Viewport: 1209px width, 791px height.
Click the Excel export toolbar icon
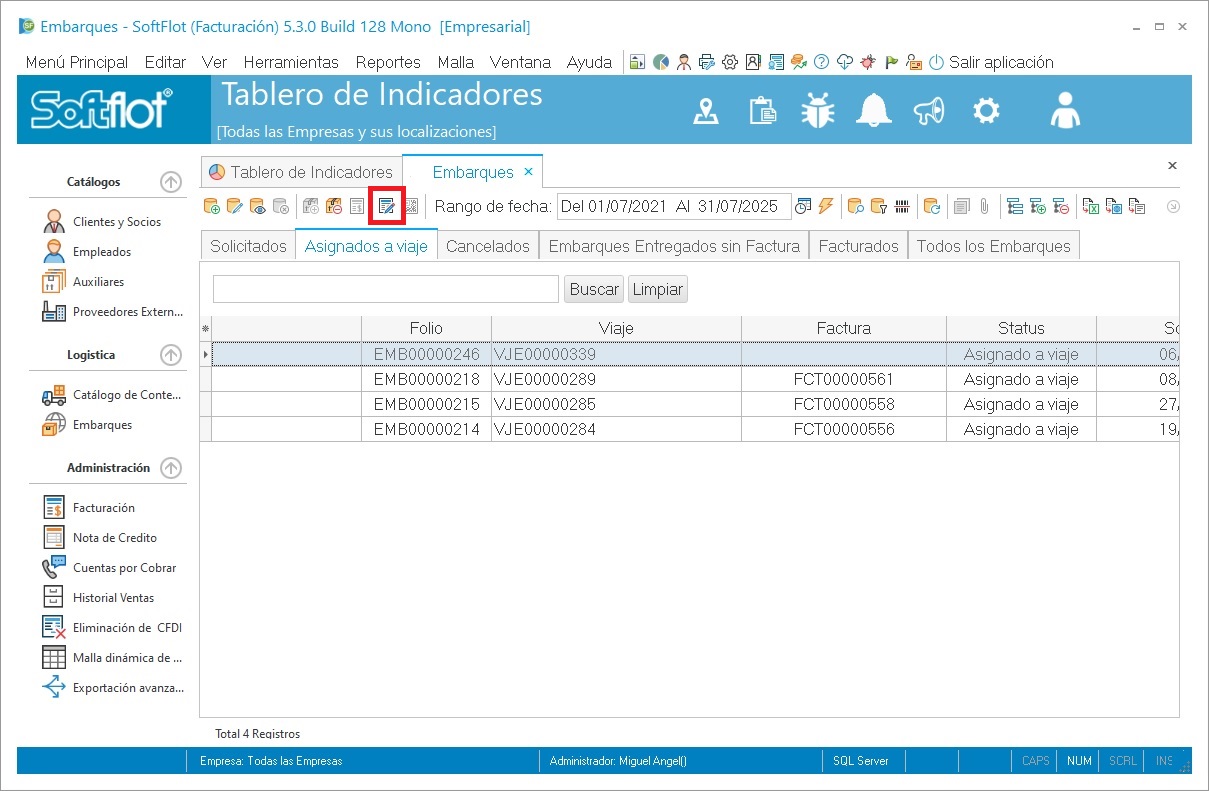point(1091,207)
